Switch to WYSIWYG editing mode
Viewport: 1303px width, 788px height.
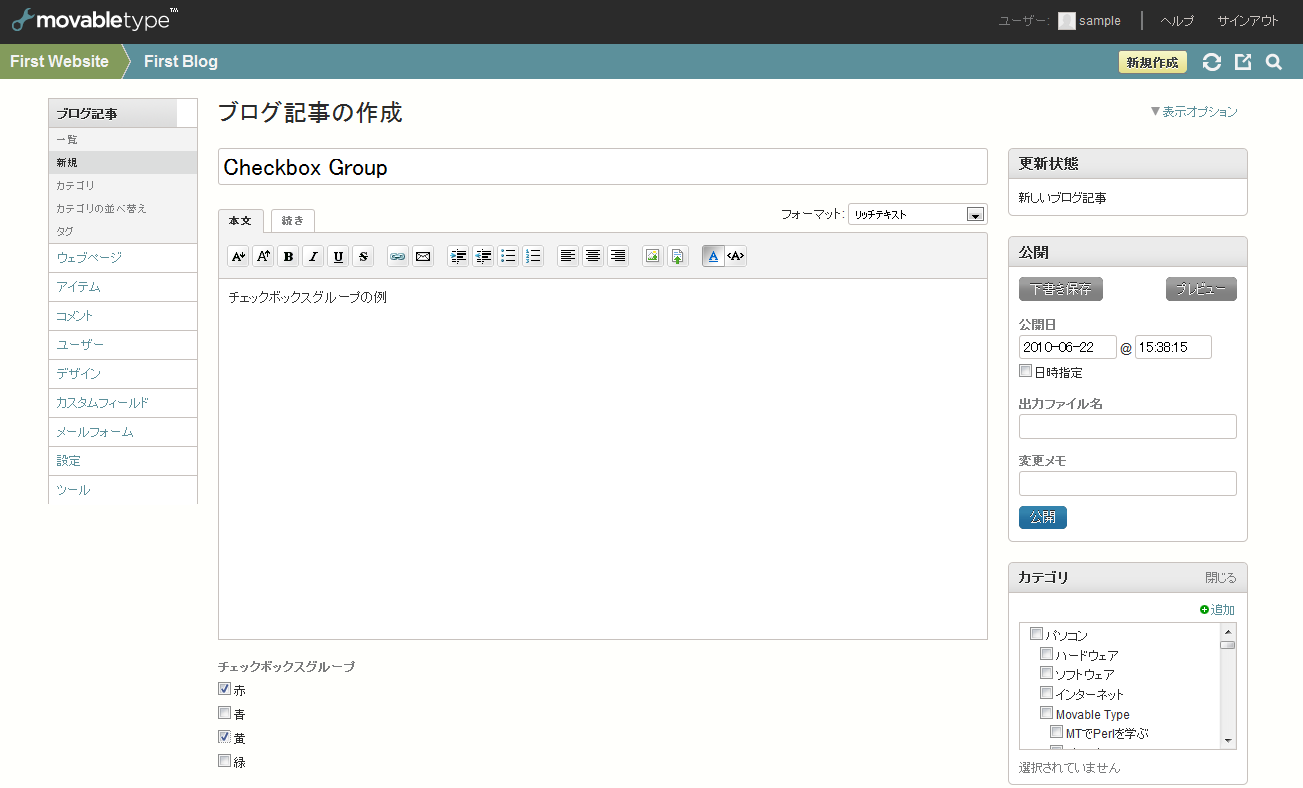(x=713, y=256)
